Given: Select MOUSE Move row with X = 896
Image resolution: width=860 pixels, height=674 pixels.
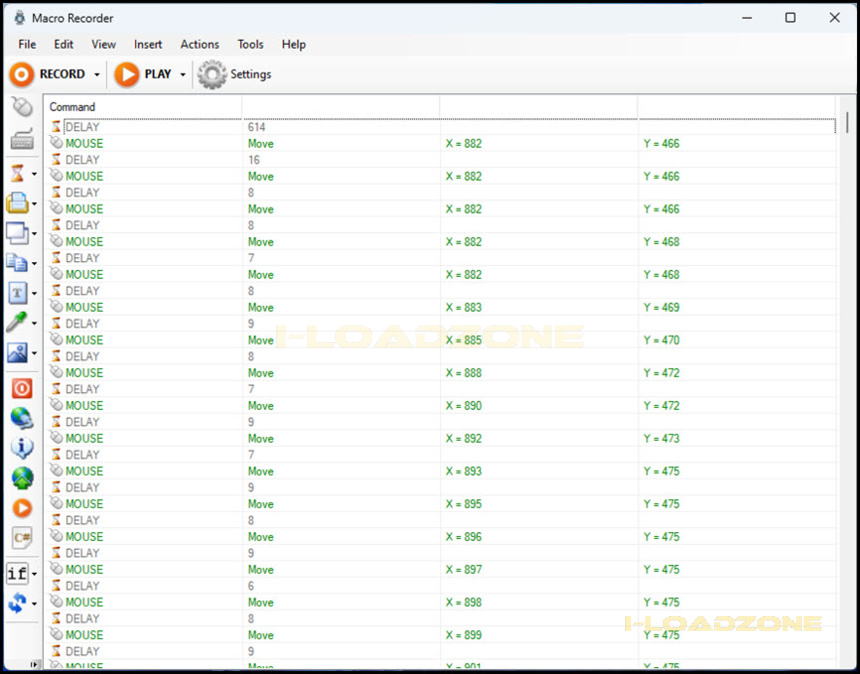Looking at the screenshot, I should click(x=440, y=537).
